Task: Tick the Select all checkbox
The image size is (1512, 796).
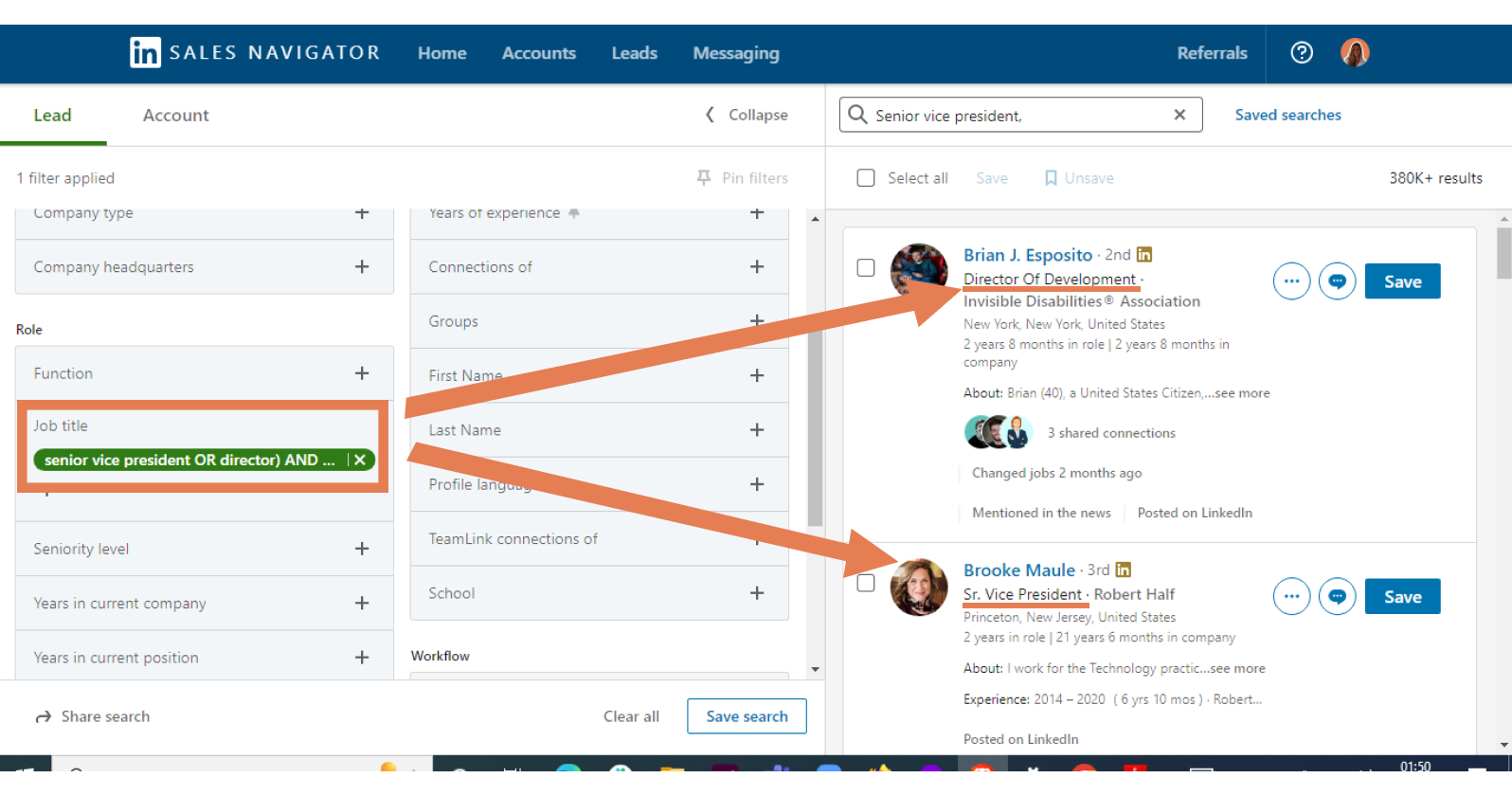Action: 866,178
